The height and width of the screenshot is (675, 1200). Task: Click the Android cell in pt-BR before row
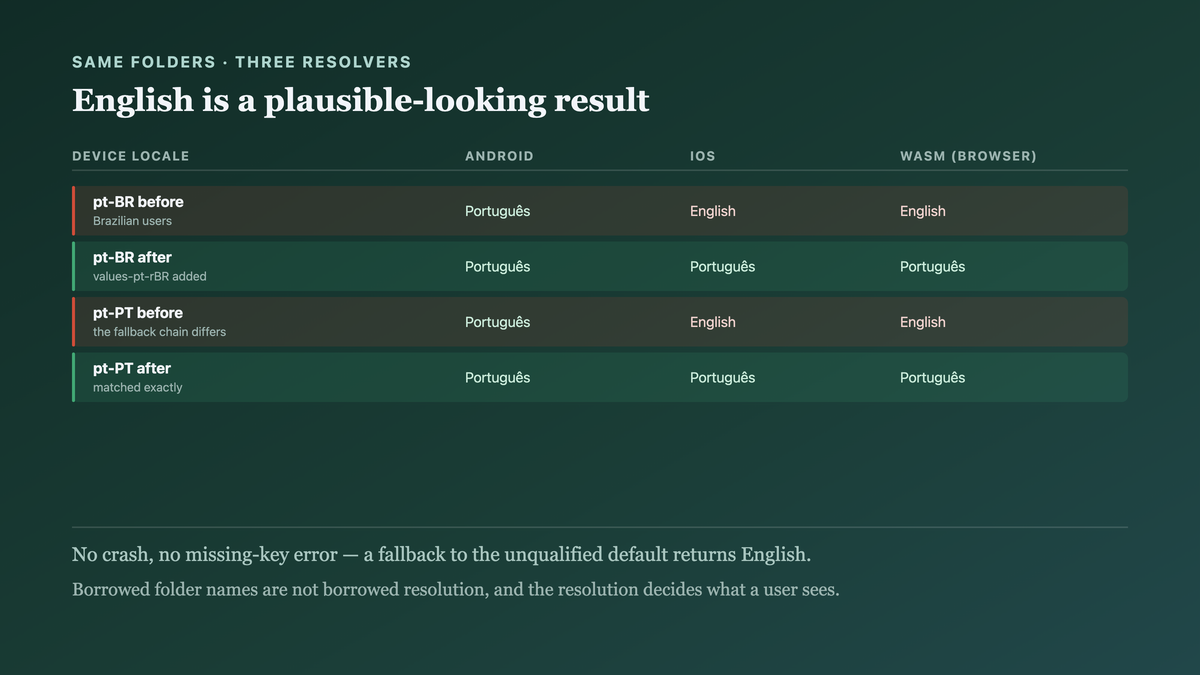pos(498,211)
